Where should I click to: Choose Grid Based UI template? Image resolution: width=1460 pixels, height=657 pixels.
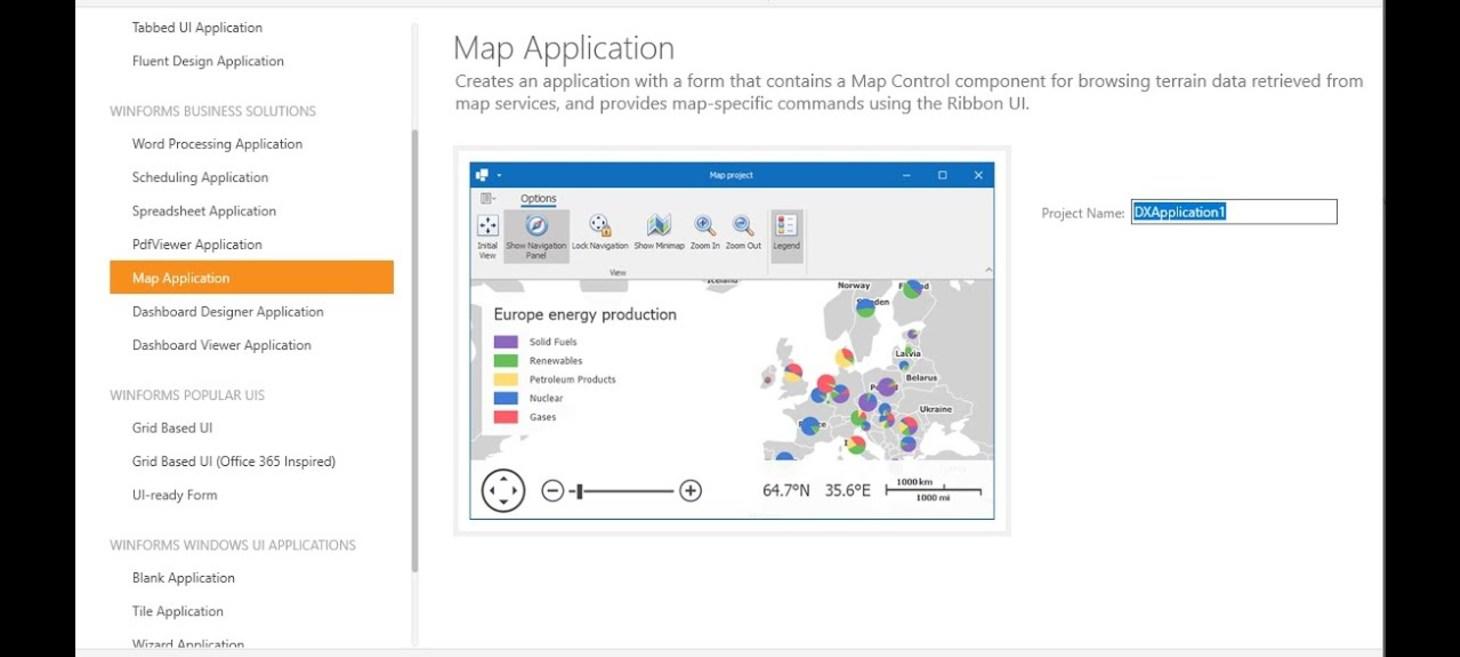(172, 428)
